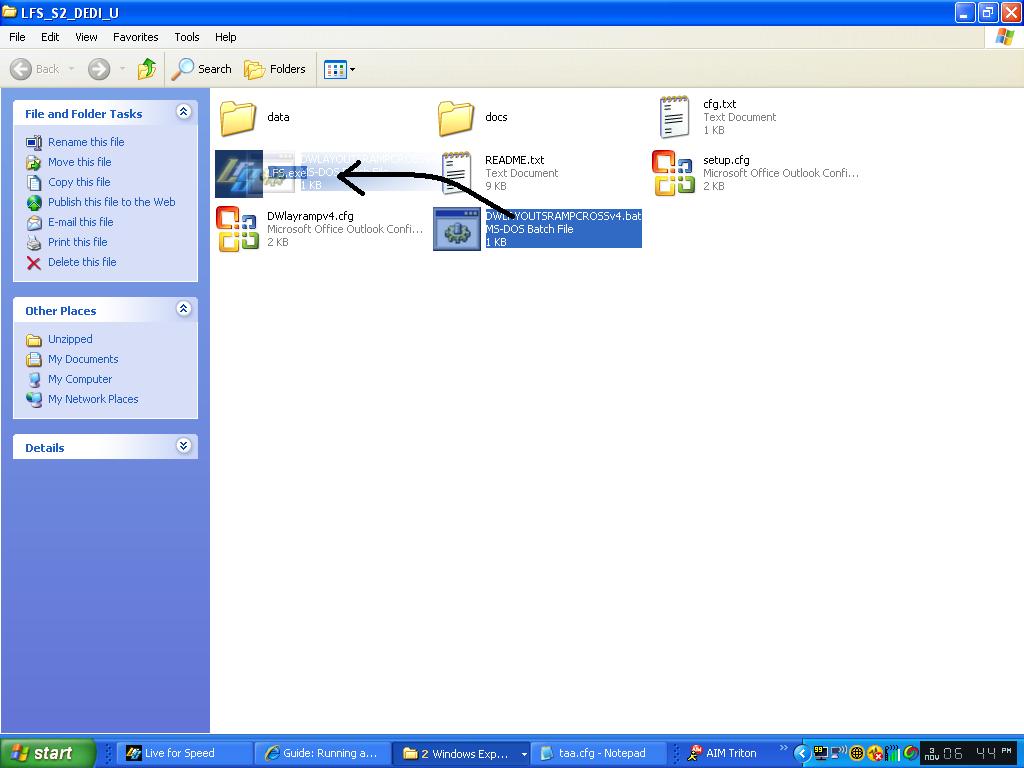Open the Search pane
Viewport: 1024px width, 768px height.
click(201, 69)
